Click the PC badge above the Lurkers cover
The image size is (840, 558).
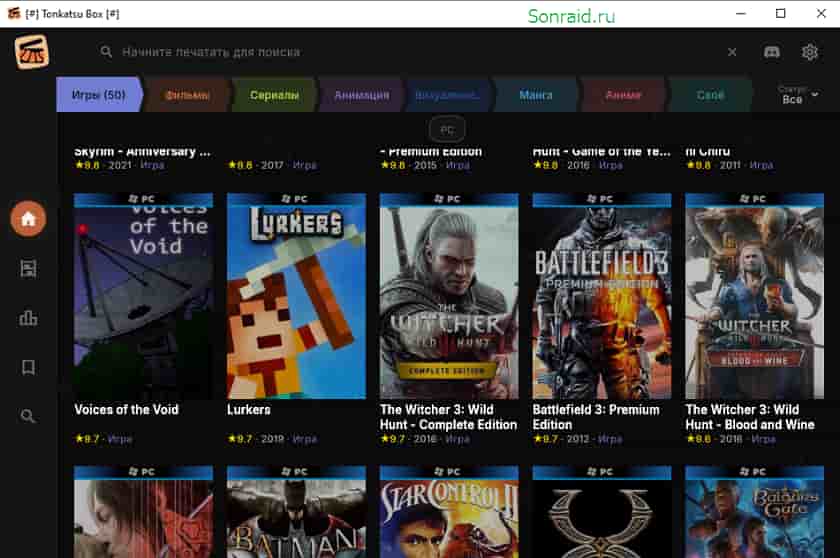tap(296, 199)
